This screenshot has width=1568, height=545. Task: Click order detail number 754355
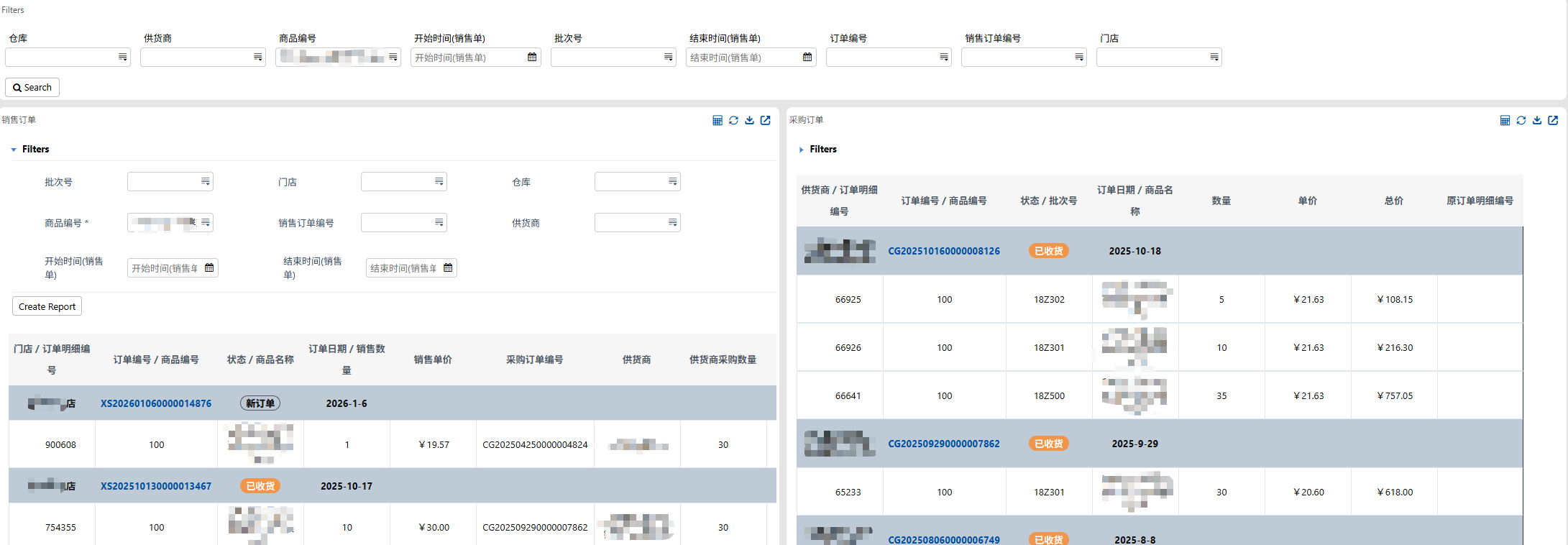point(60,527)
